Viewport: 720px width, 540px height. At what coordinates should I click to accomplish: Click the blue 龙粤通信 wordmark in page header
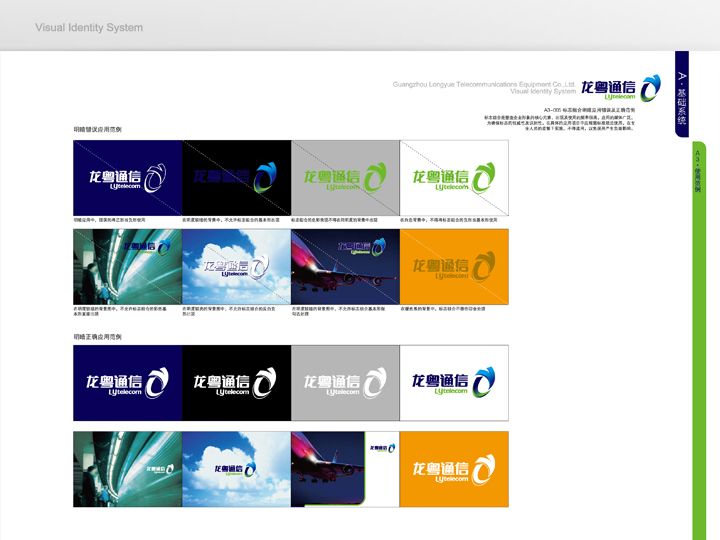pyautogui.click(x=608, y=87)
